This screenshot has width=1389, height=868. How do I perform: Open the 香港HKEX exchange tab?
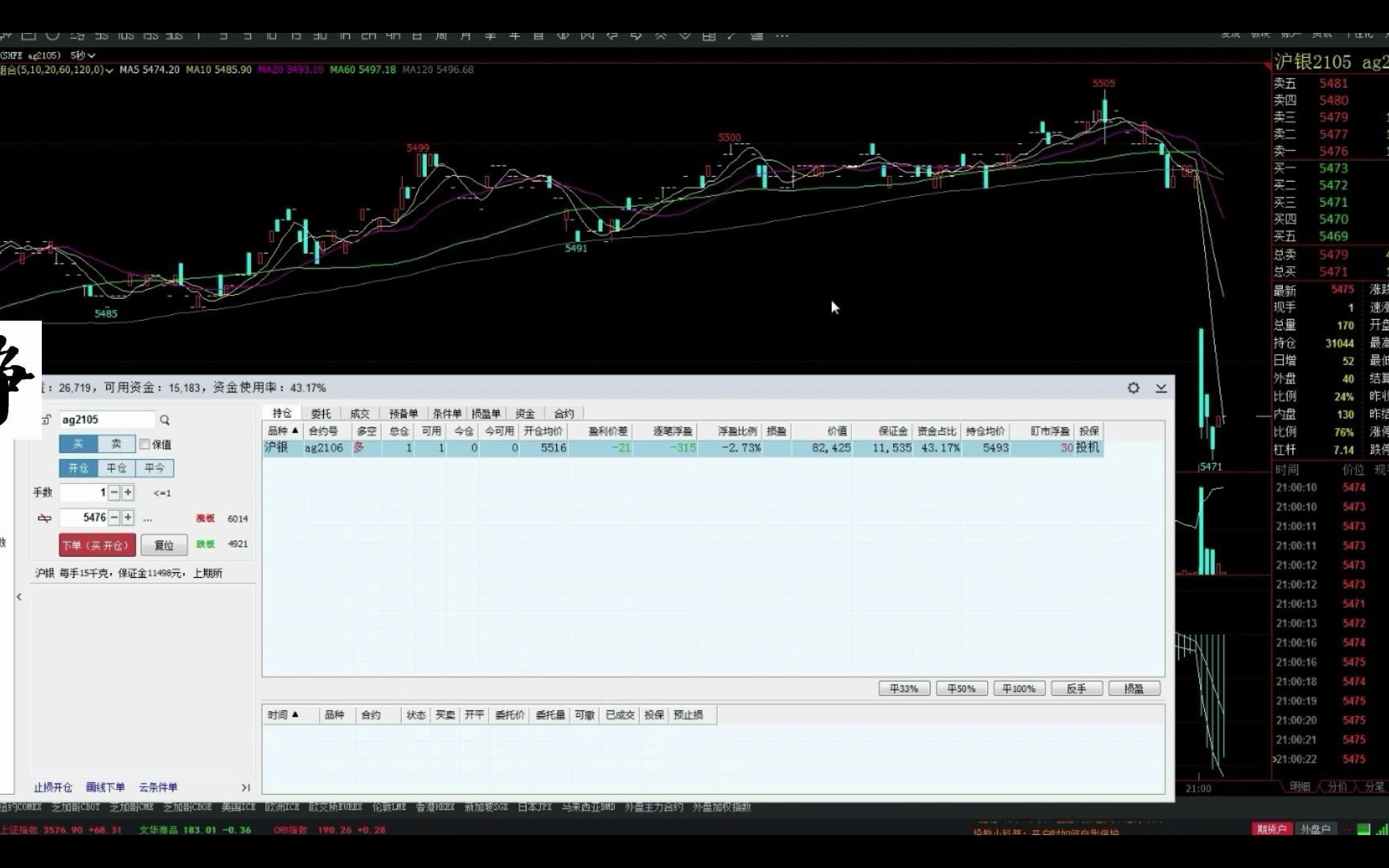point(435,807)
